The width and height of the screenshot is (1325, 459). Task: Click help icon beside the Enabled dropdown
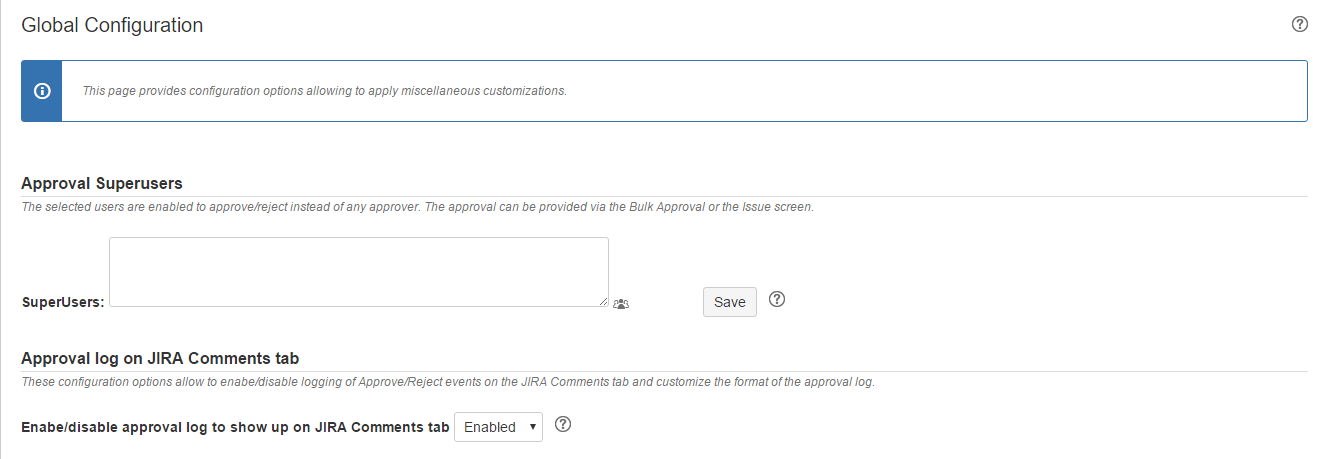coord(563,425)
